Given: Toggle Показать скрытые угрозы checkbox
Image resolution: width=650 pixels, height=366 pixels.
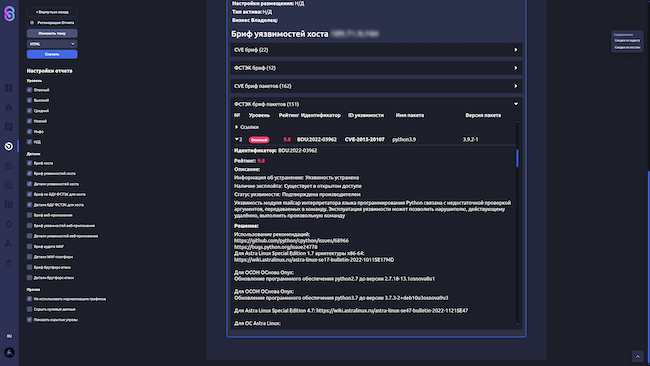Looking at the screenshot, I should tap(29, 320).
